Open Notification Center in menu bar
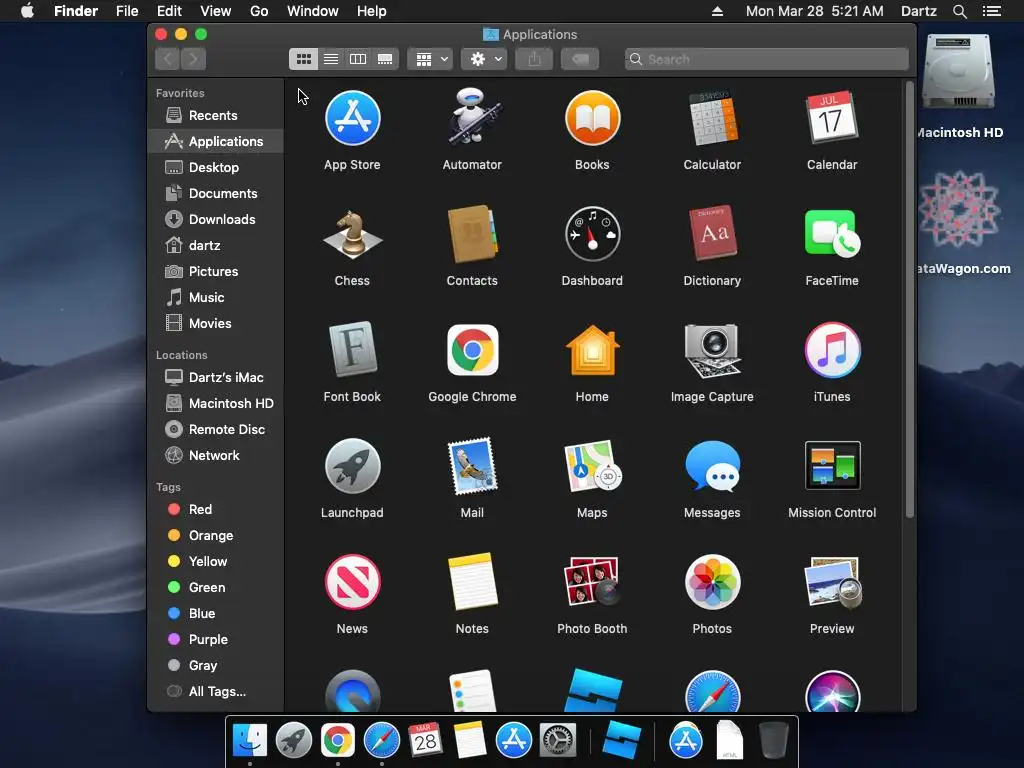 coord(991,11)
